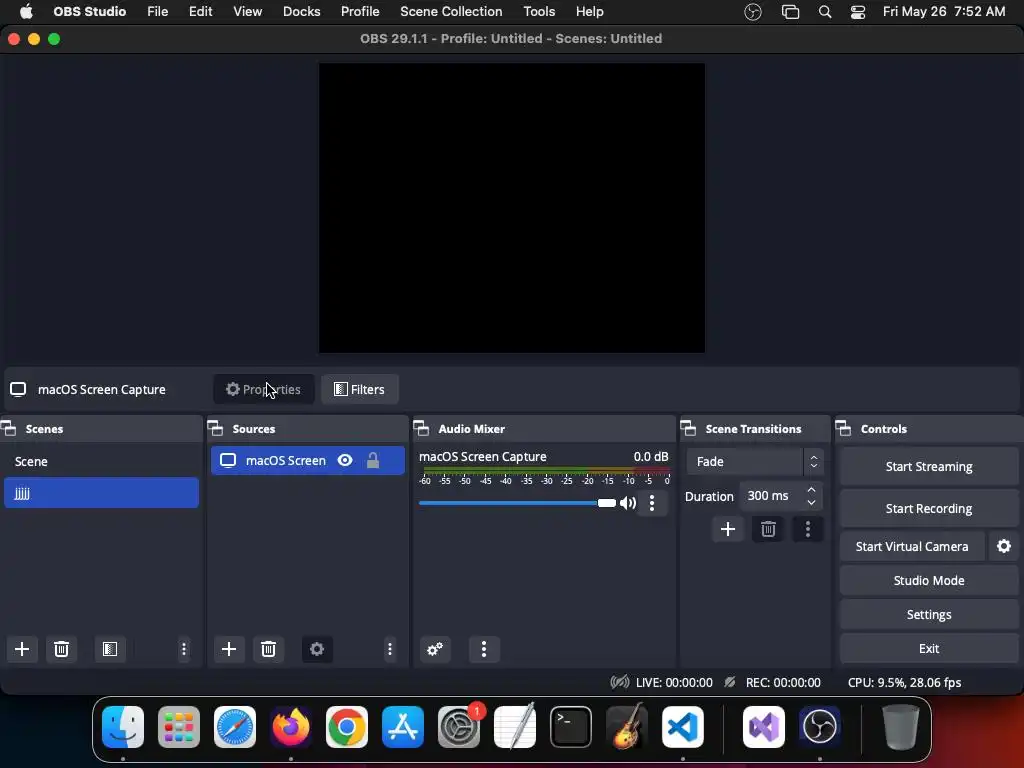Open advanced audio properties gears icon
The image size is (1024, 768).
coord(435,649)
